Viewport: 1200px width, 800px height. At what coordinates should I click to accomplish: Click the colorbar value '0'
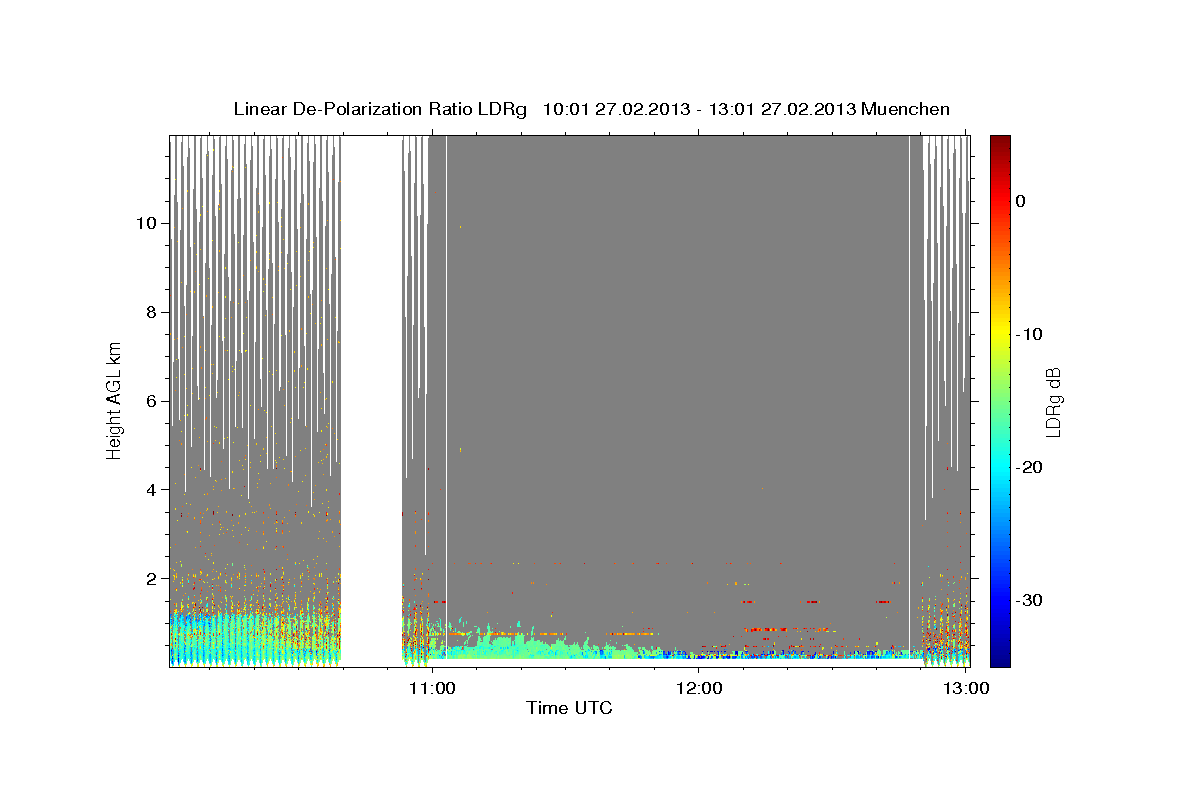1021,201
